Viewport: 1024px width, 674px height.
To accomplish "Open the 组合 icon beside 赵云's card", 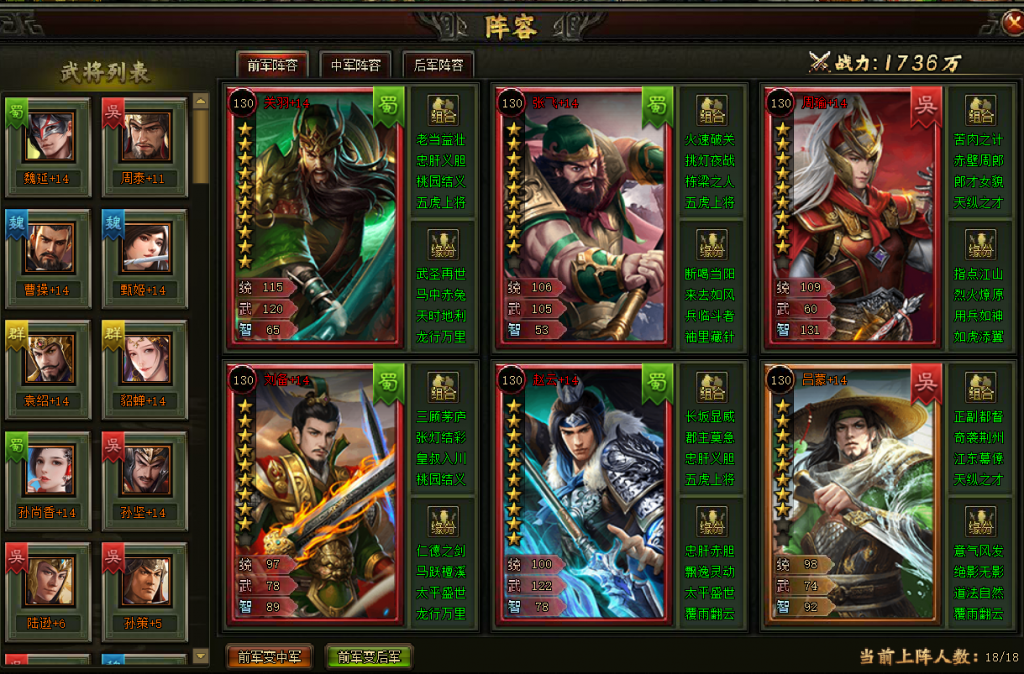I will click(x=711, y=387).
